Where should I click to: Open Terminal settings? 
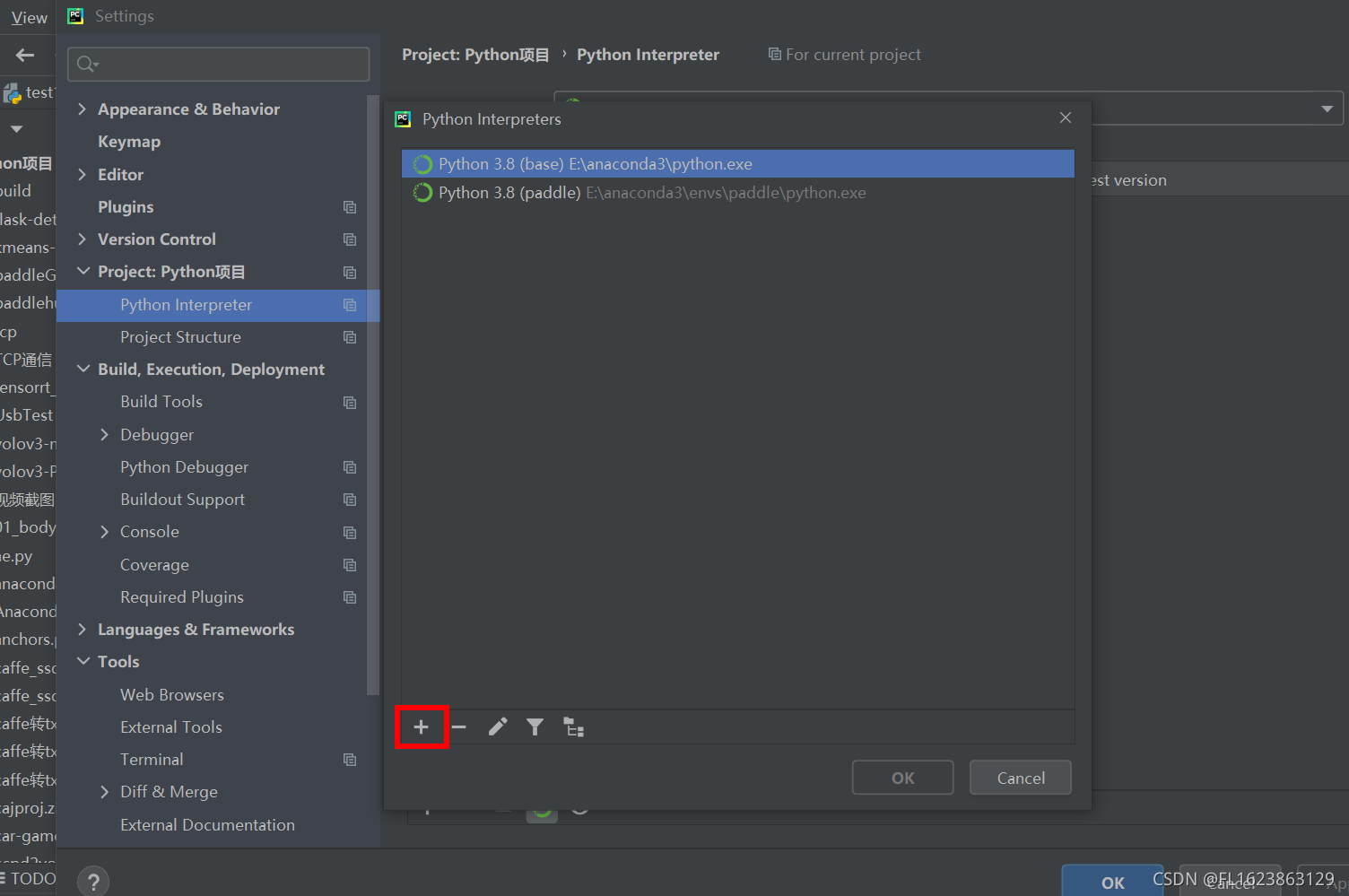click(152, 760)
